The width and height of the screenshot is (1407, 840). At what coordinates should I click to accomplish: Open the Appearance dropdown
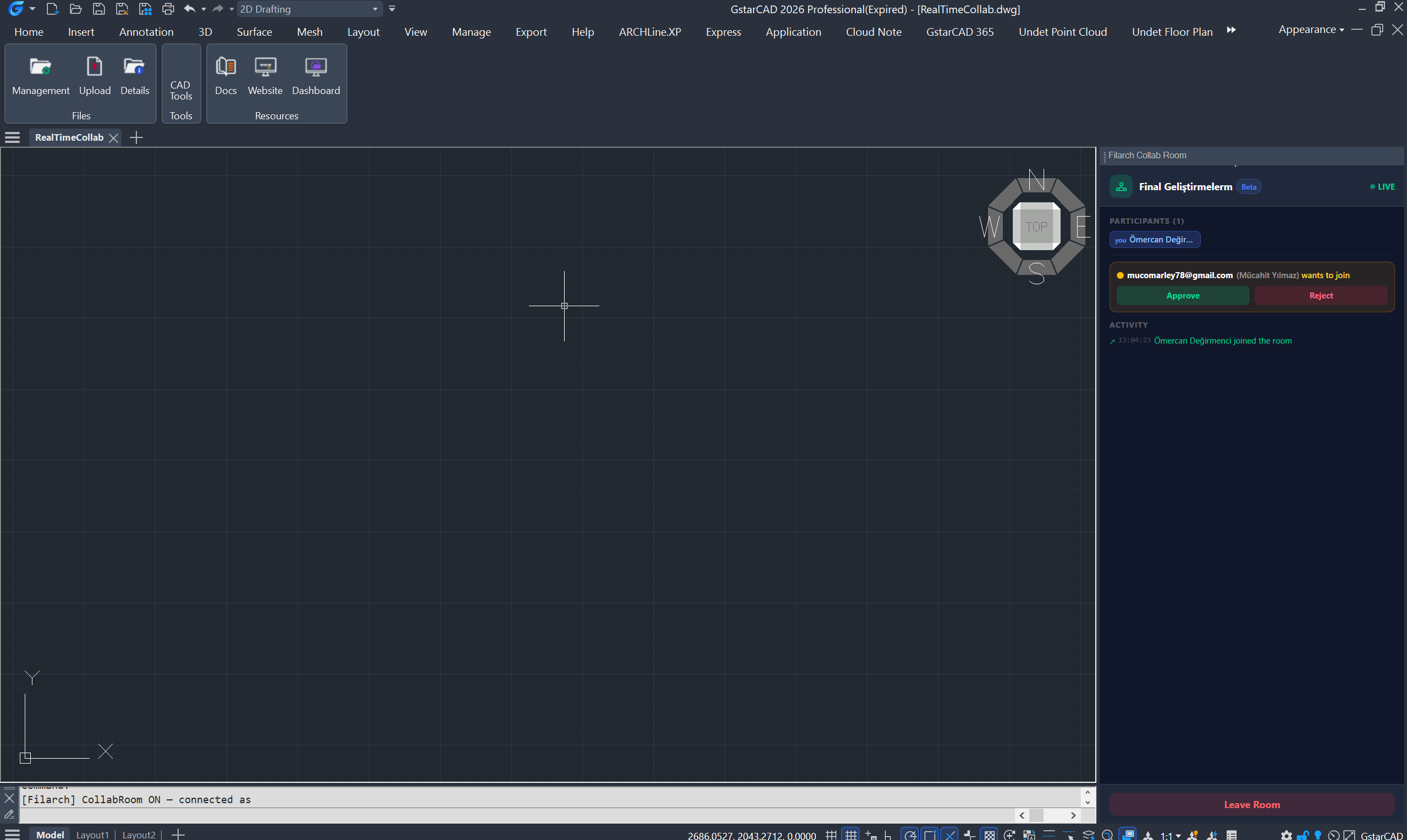click(1311, 30)
